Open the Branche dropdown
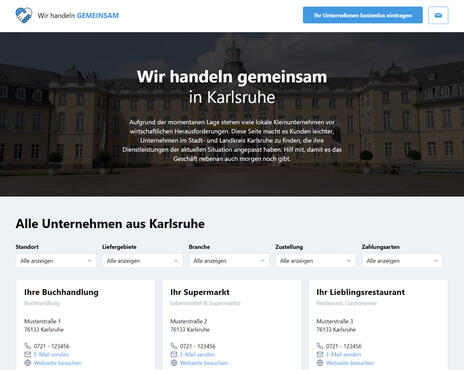464x370 pixels. [229, 261]
